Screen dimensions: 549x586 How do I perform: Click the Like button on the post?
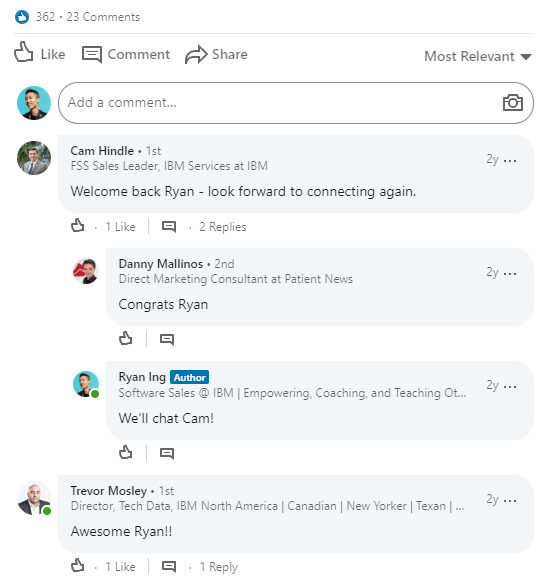[x=40, y=53]
